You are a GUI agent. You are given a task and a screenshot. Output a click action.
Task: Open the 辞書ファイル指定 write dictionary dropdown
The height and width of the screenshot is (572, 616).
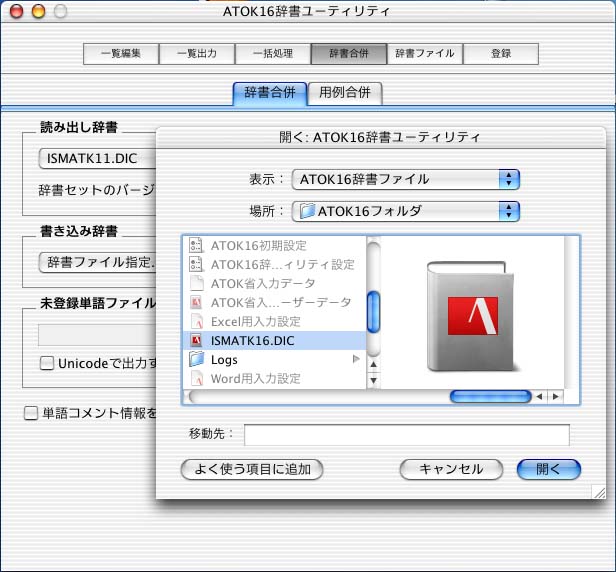pos(97,262)
